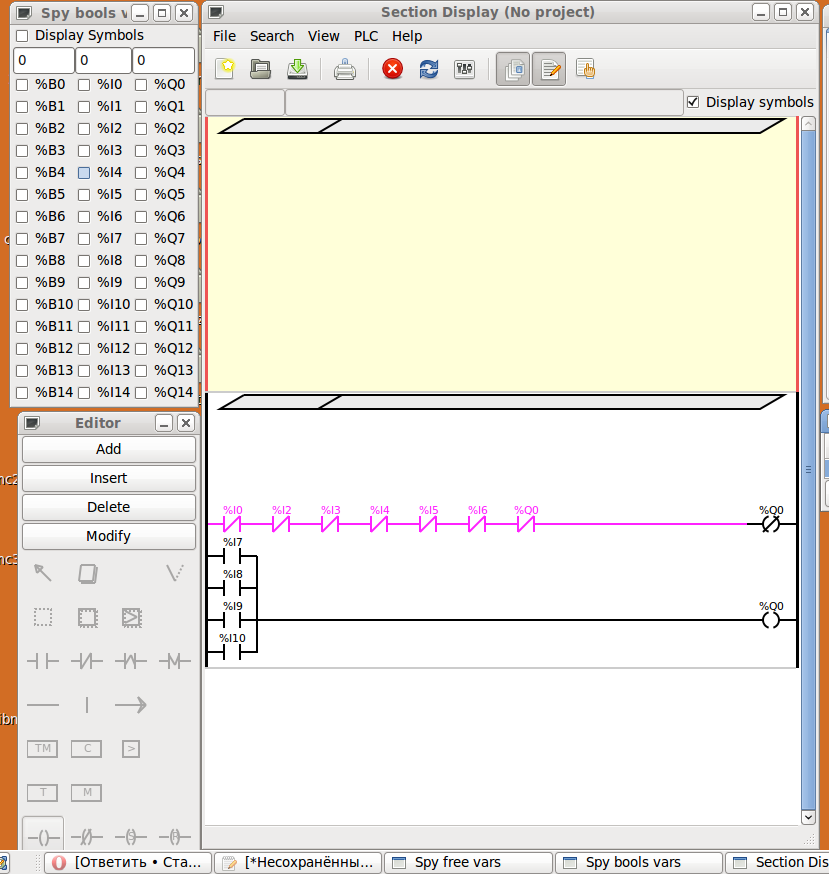Select the pointer arrow tool in Editor
The image size is (829, 874).
[x=43, y=573]
